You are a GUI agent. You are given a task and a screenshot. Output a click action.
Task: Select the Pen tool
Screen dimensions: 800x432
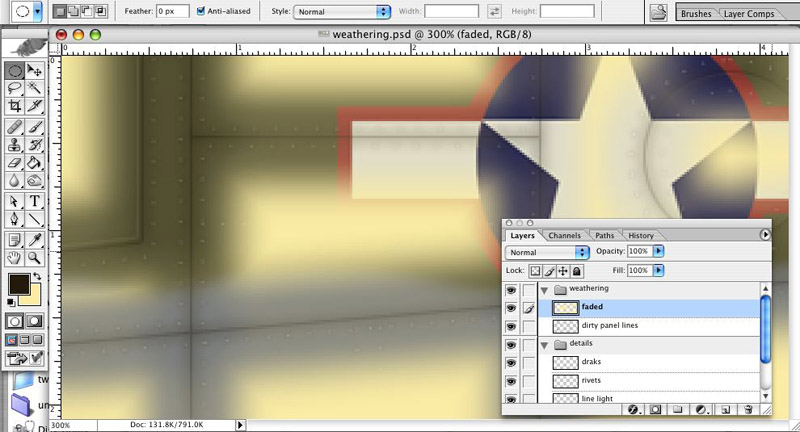15,219
